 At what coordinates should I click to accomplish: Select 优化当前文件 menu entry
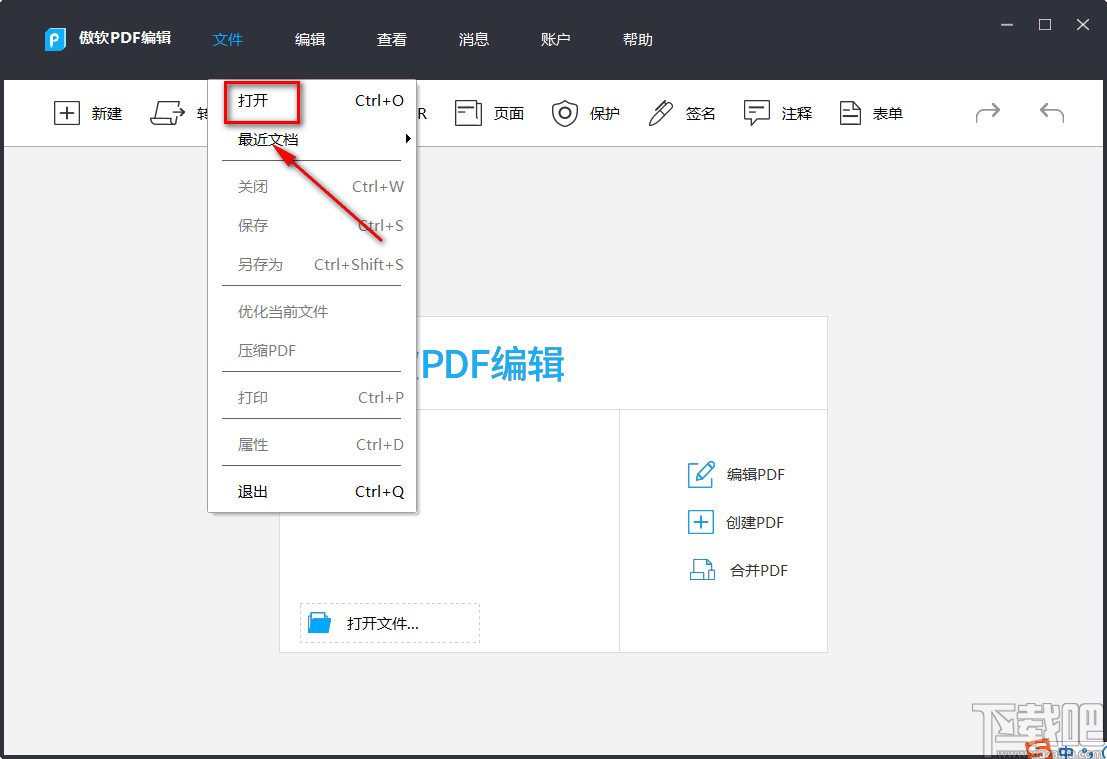312,312
